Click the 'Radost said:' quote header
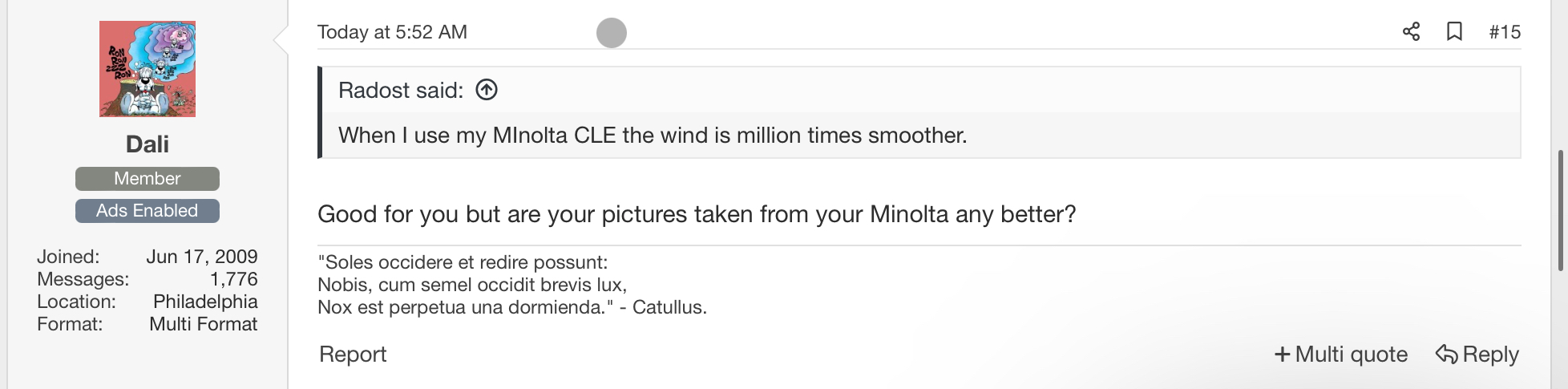1568x389 pixels. tap(401, 91)
